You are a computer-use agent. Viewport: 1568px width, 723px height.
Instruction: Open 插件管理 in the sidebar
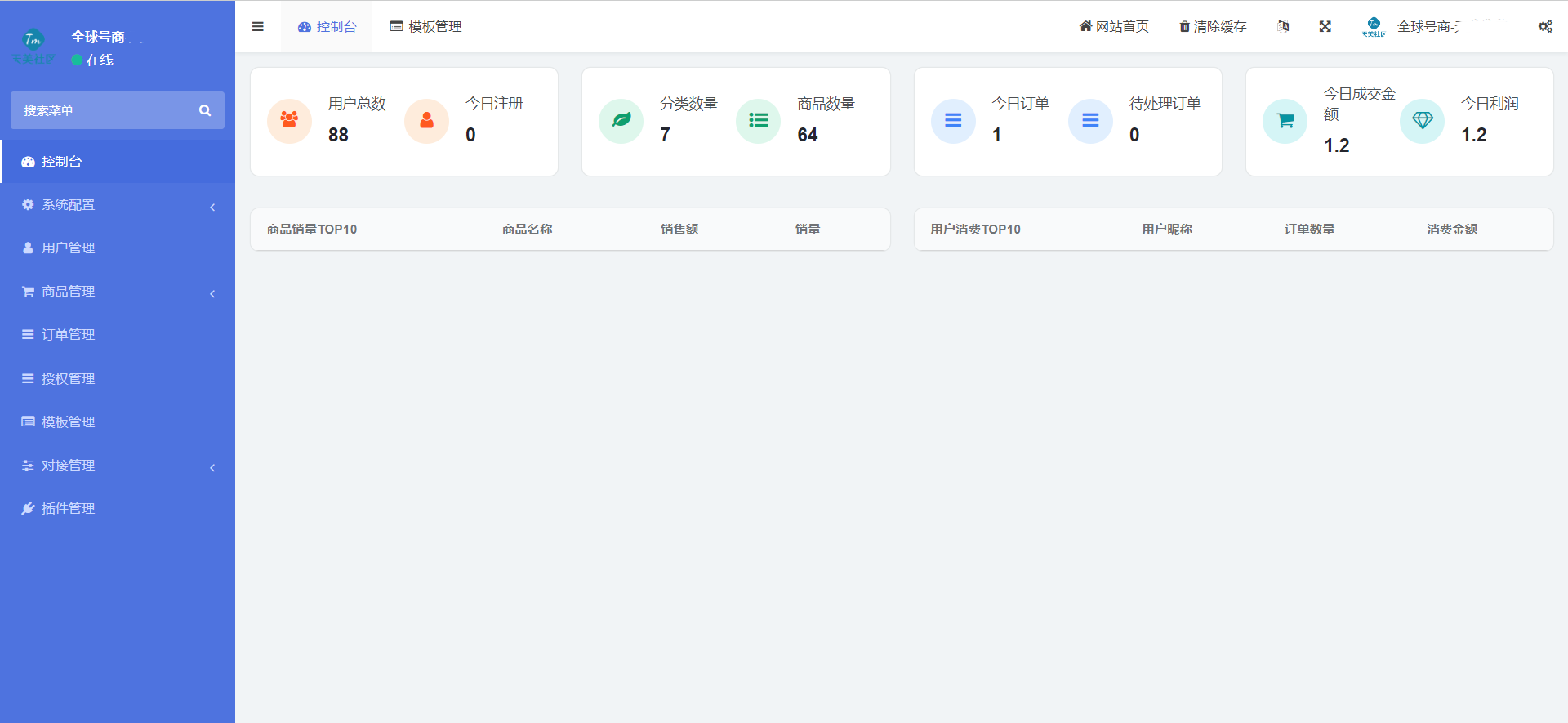click(69, 509)
